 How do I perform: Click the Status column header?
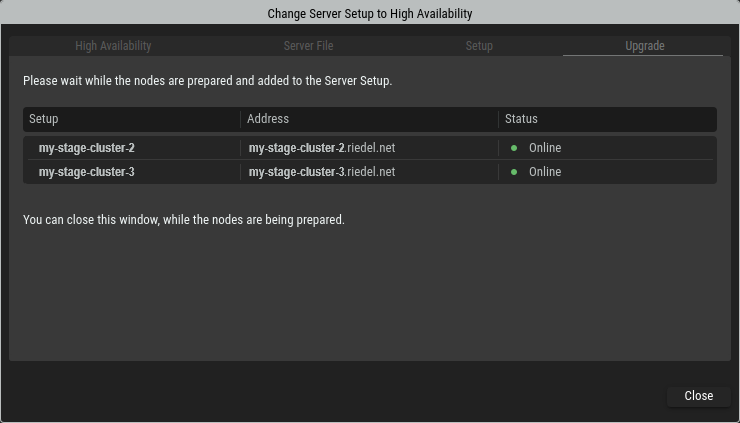click(521, 119)
